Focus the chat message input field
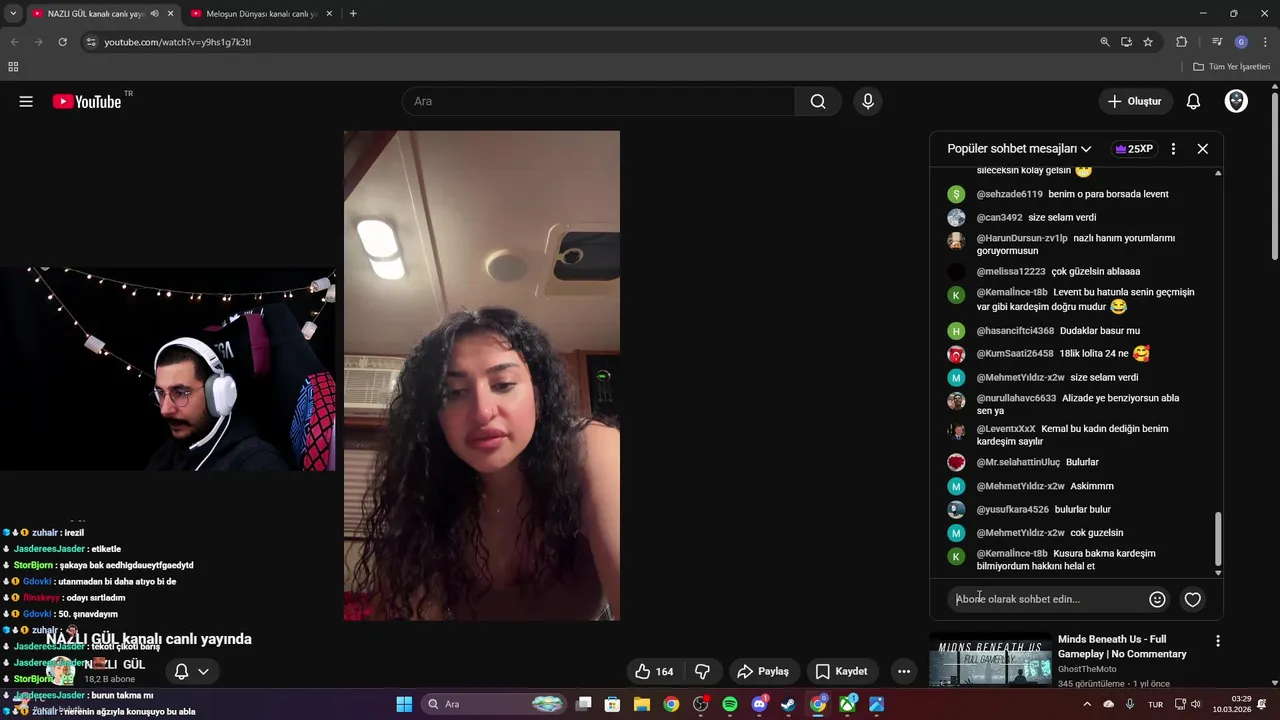This screenshot has height=720, width=1280. pyautogui.click(x=1045, y=599)
